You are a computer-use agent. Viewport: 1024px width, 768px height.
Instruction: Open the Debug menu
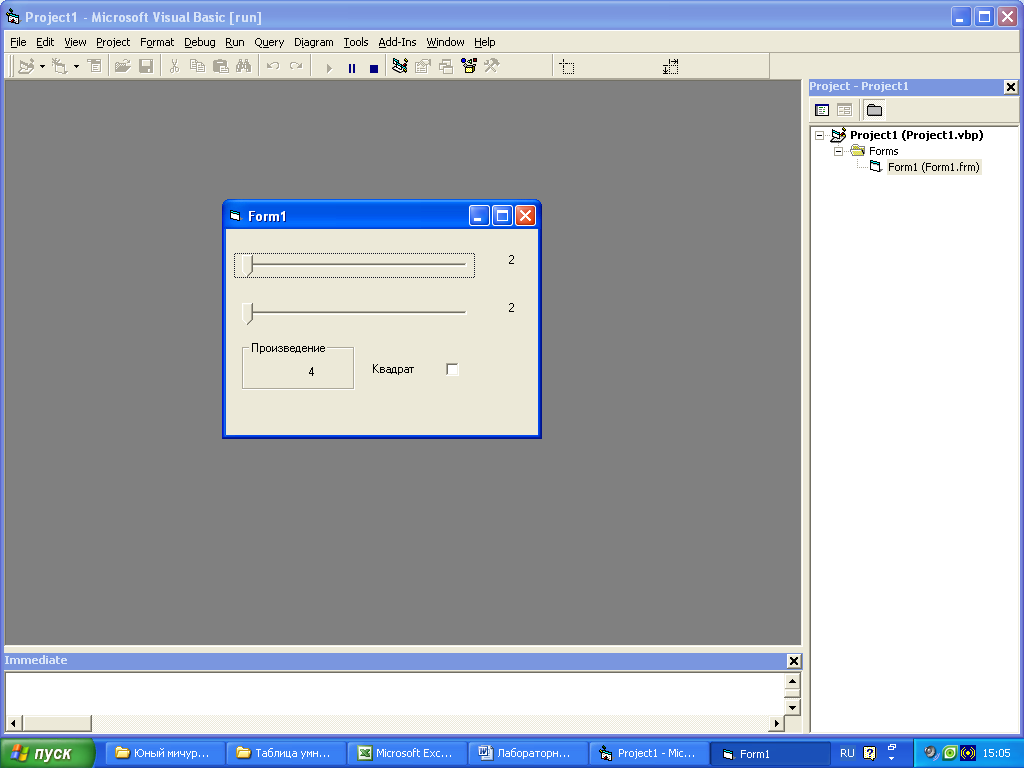click(x=199, y=42)
